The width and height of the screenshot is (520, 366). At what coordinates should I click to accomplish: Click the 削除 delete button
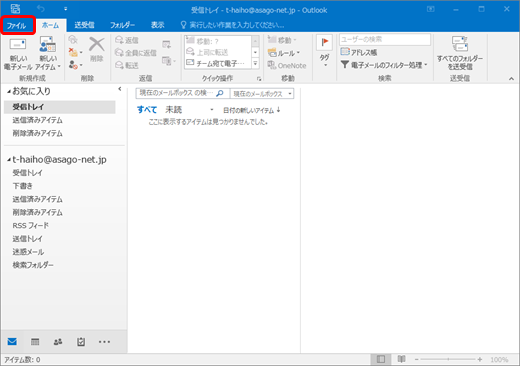(x=97, y=49)
